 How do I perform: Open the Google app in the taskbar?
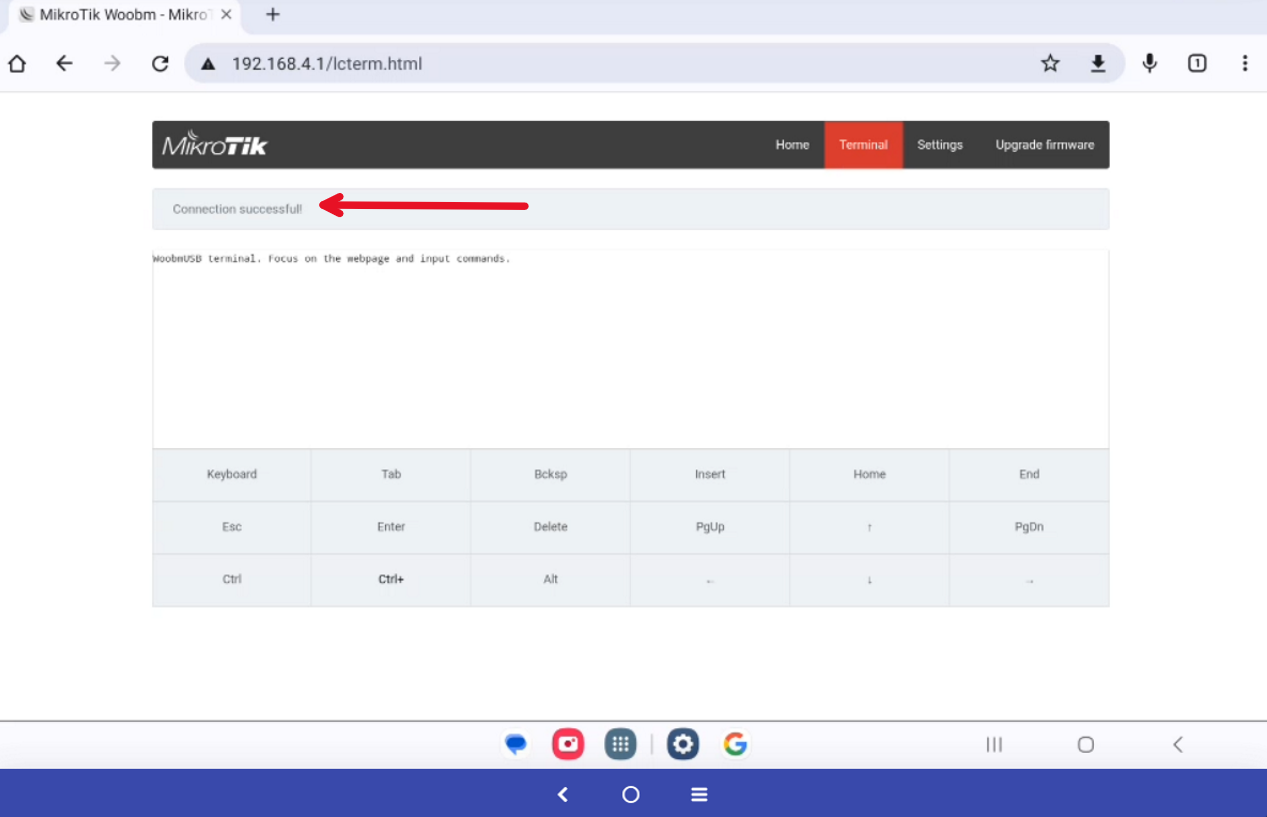pos(735,744)
